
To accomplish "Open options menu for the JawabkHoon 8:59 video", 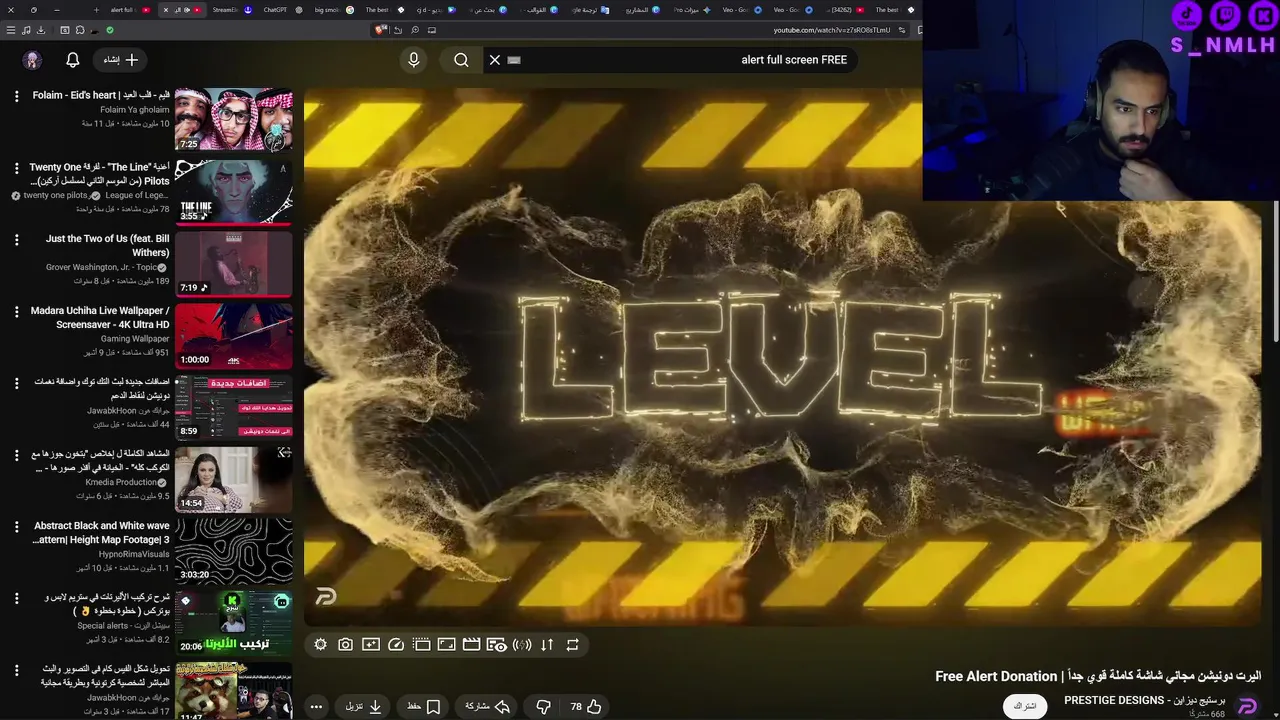I will coord(16,383).
